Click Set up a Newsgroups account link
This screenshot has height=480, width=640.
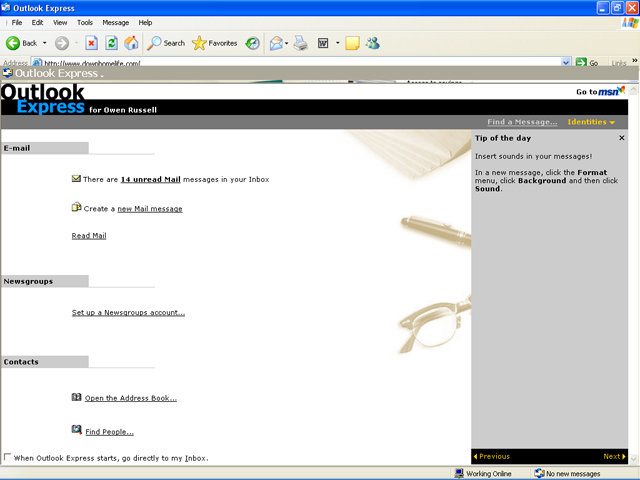pos(128,312)
